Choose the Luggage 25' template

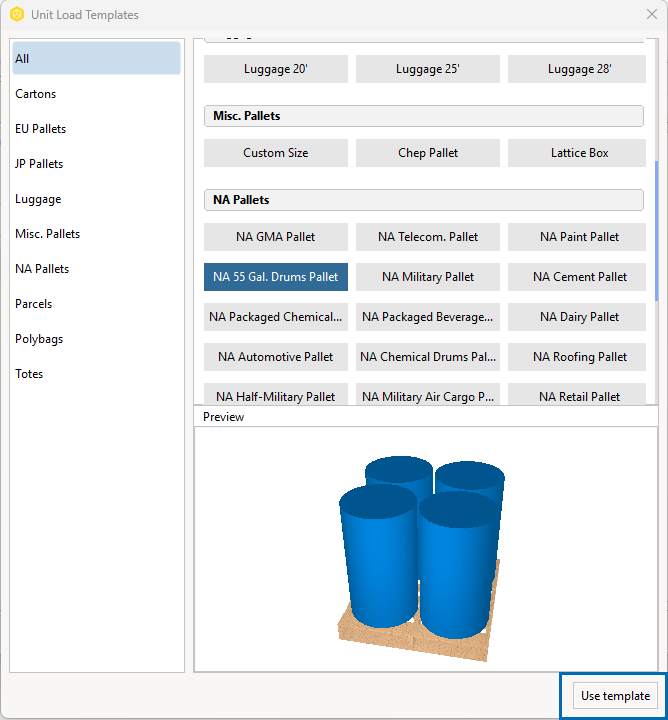428,69
